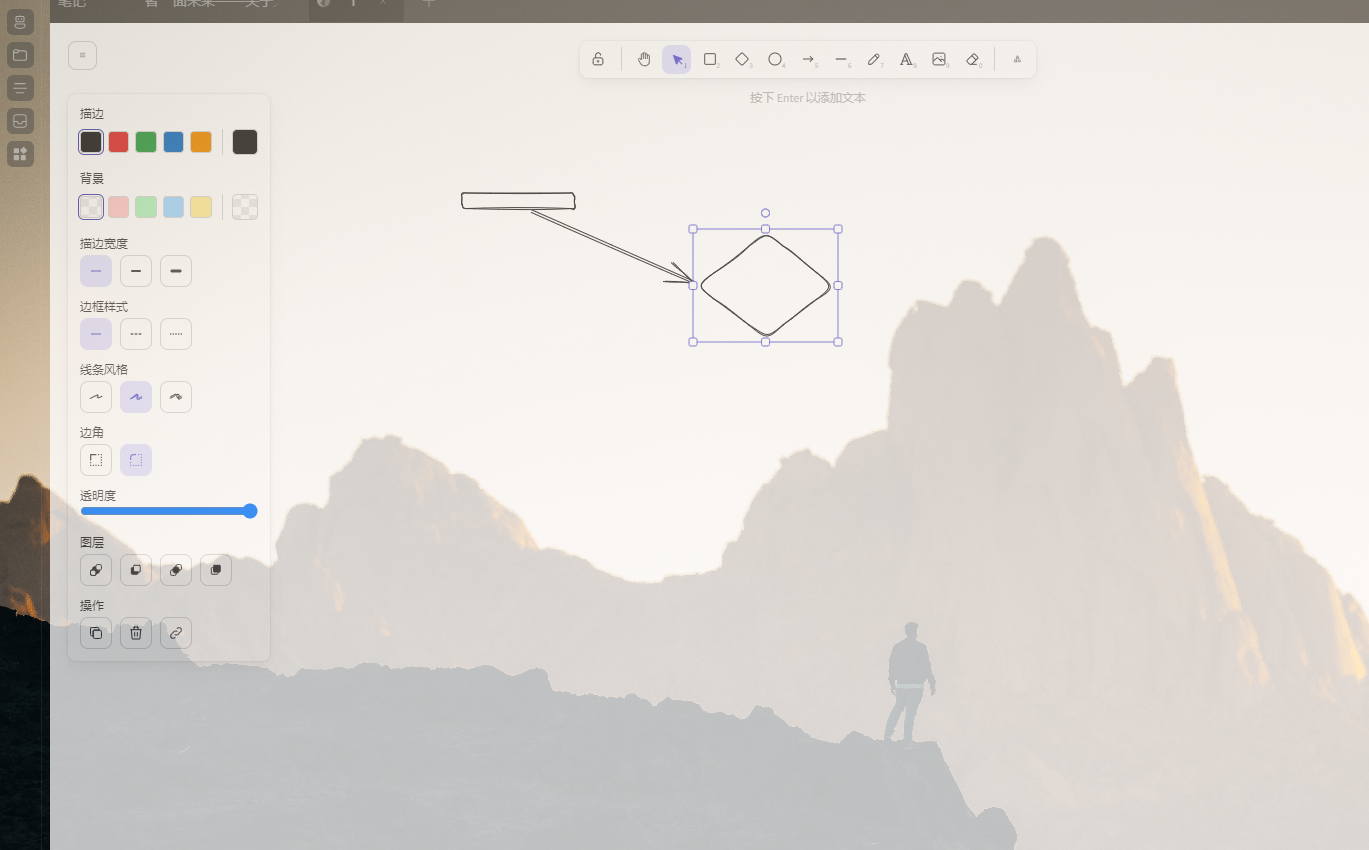Bring the shape forward one layer
The image size is (1369, 850).
[x=176, y=570]
